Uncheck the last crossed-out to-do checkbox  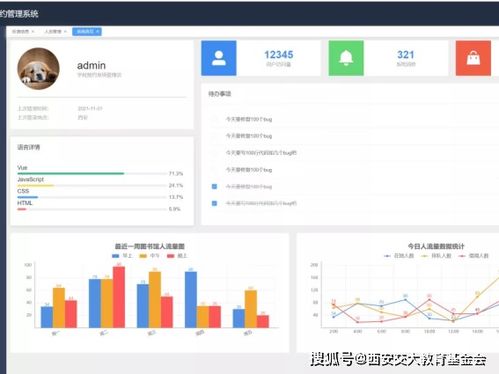(x=214, y=203)
